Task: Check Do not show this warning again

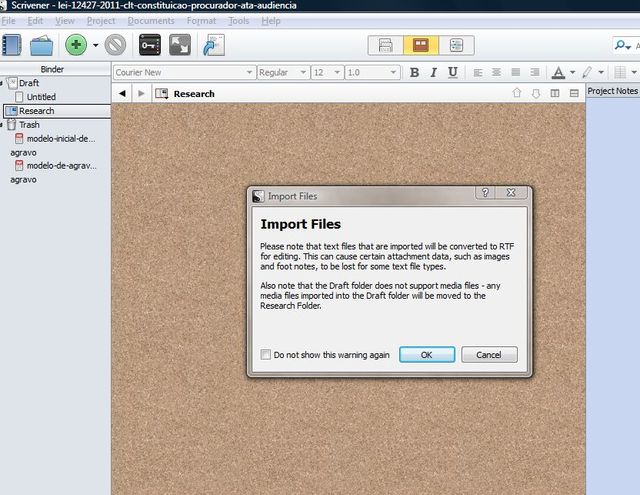Action: 265,354
